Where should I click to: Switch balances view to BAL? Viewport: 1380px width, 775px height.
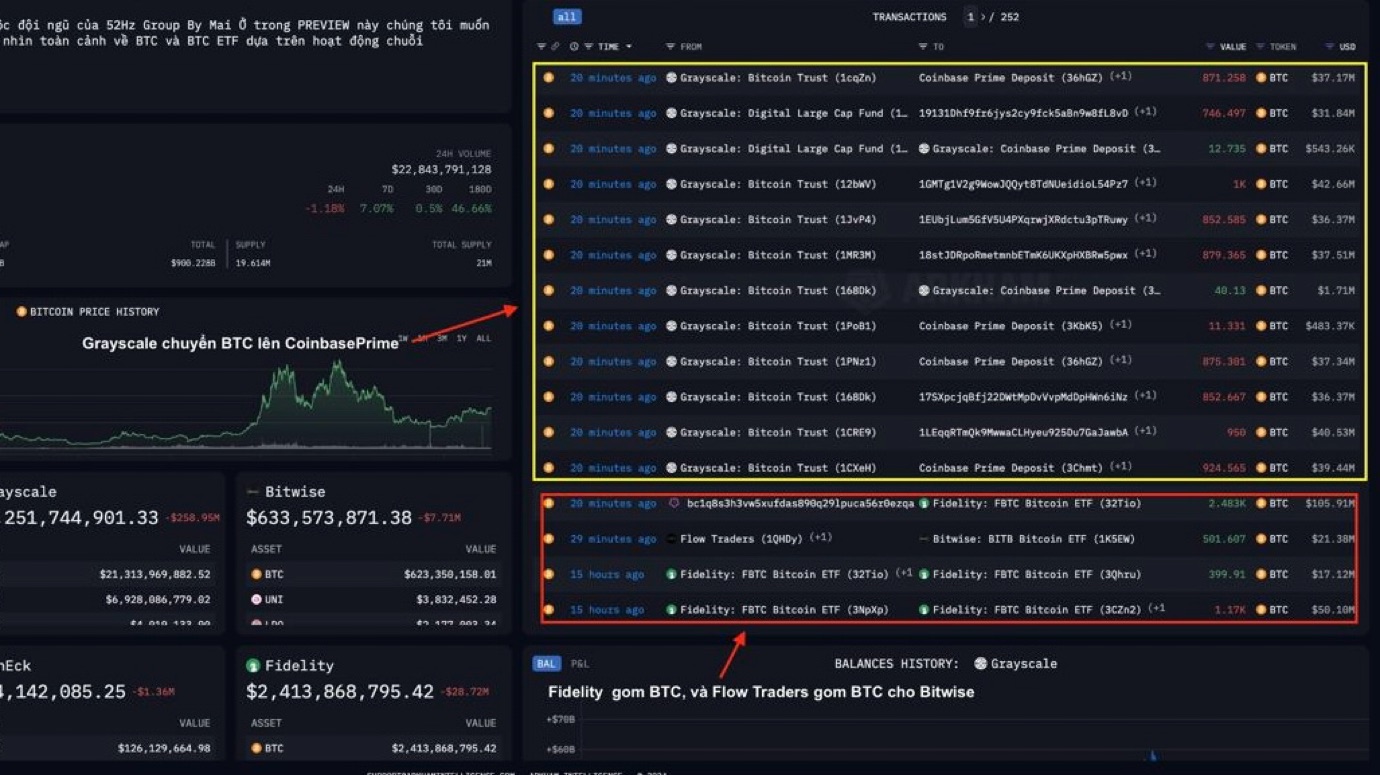coord(546,664)
